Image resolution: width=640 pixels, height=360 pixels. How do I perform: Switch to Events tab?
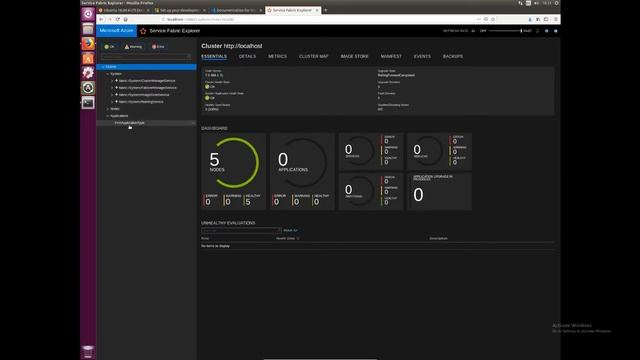(422, 56)
